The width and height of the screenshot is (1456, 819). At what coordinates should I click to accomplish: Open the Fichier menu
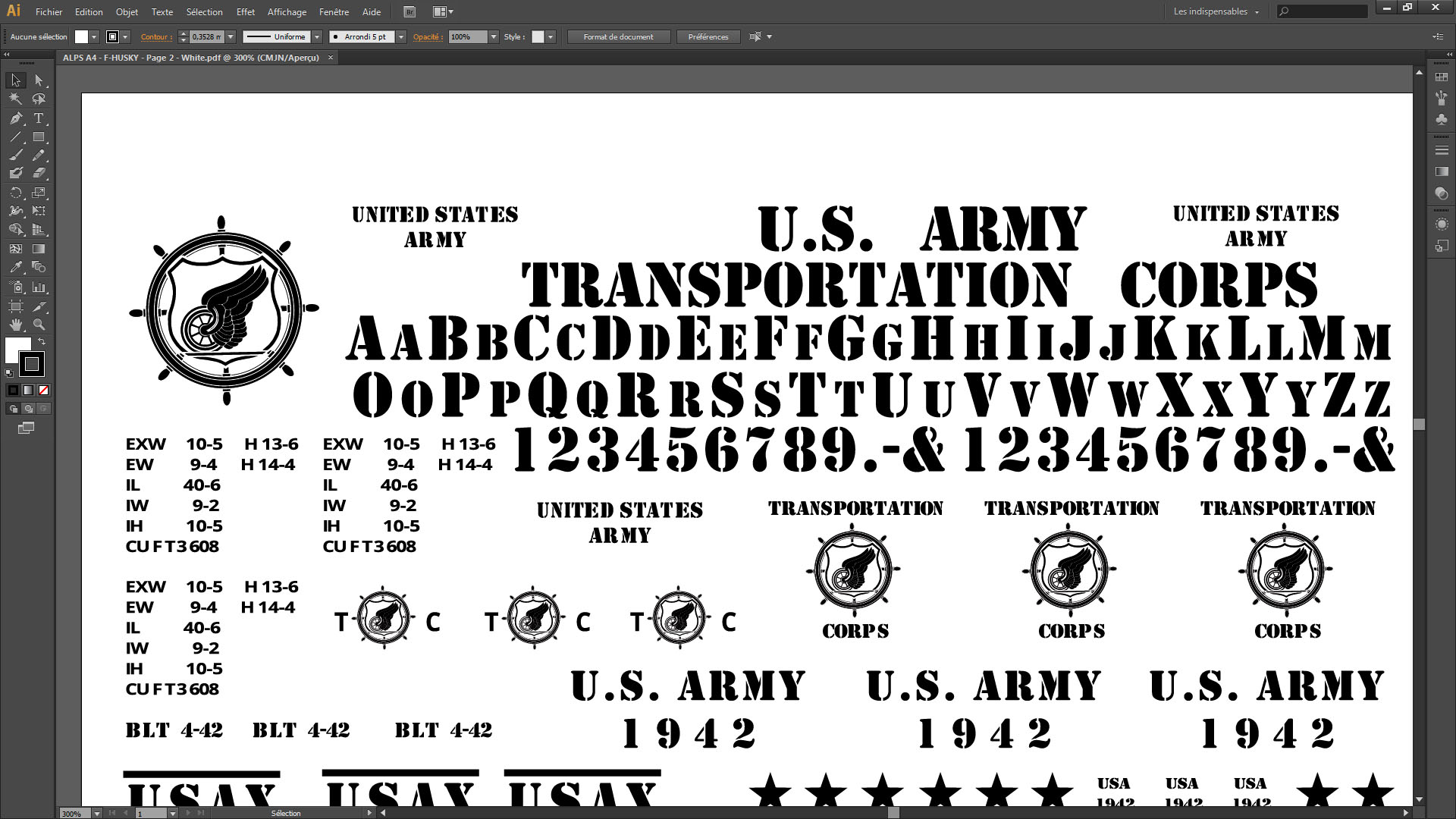point(49,12)
